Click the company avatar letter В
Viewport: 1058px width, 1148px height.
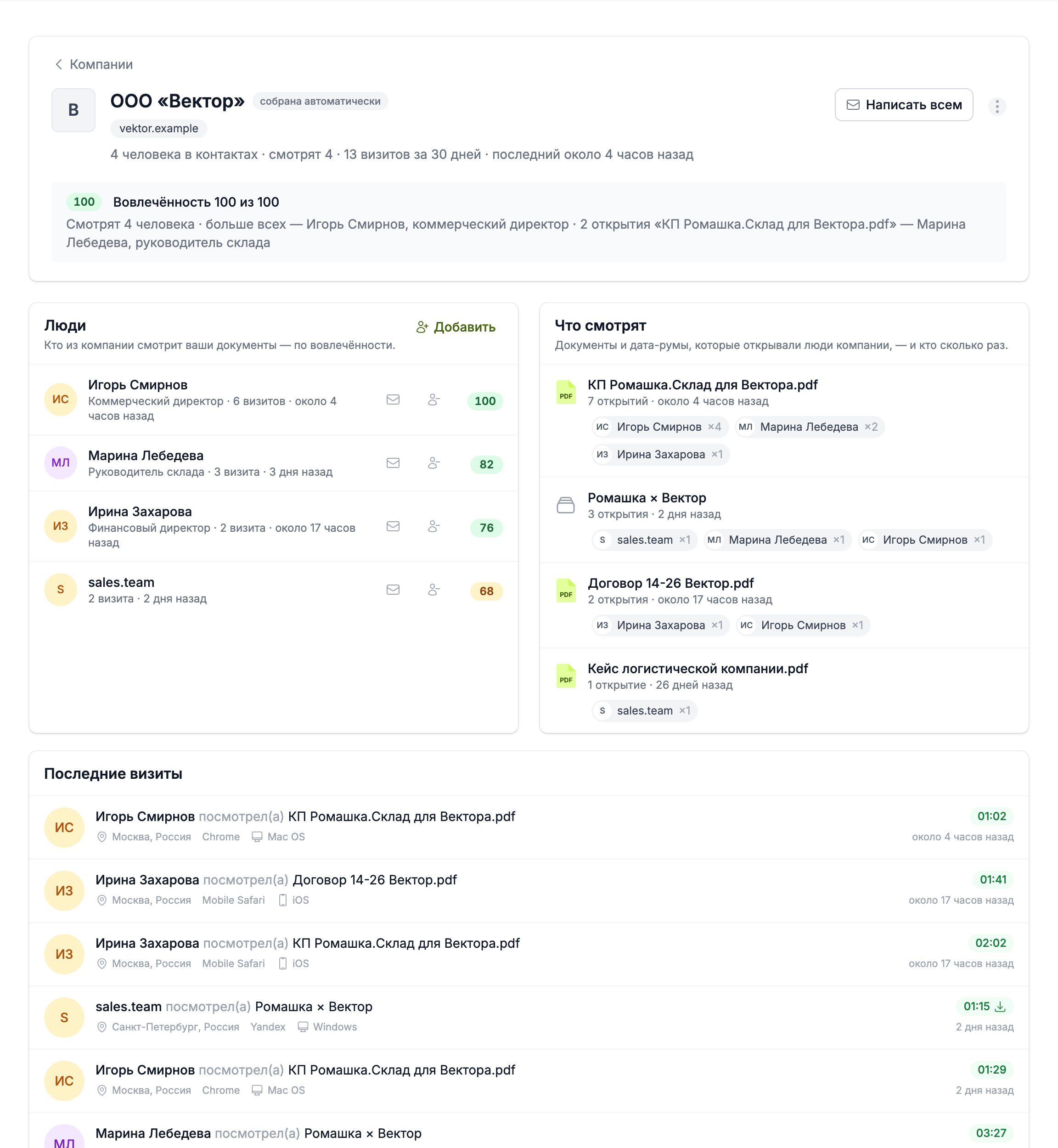tap(73, 110)
